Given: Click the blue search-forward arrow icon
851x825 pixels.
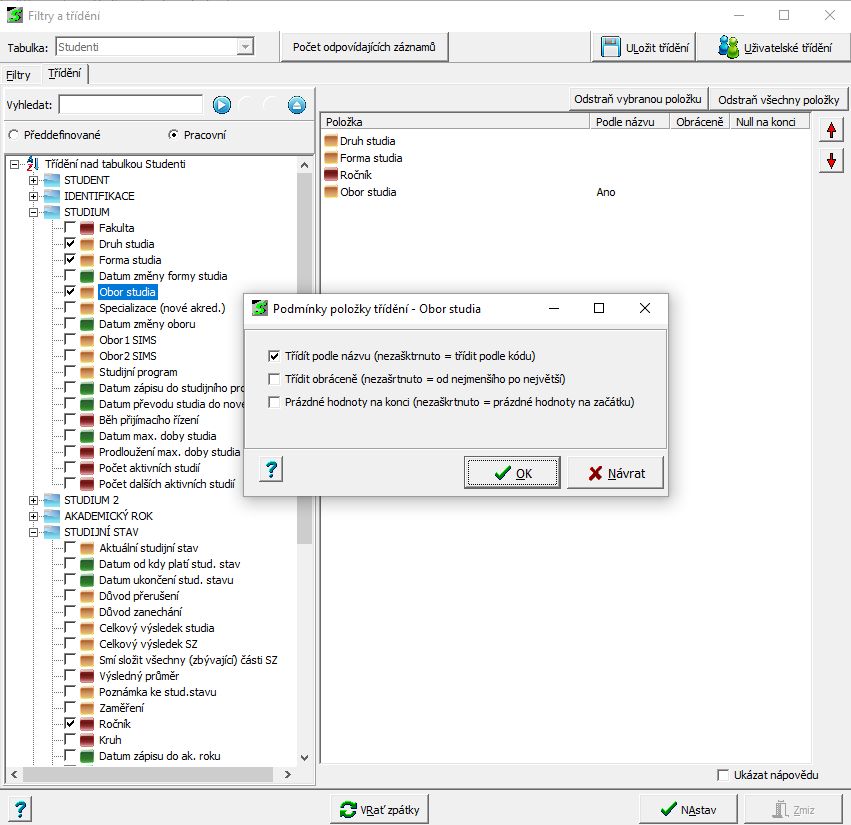Looking at the screenshot, I should pyautogui.click(x=221, y=105).
